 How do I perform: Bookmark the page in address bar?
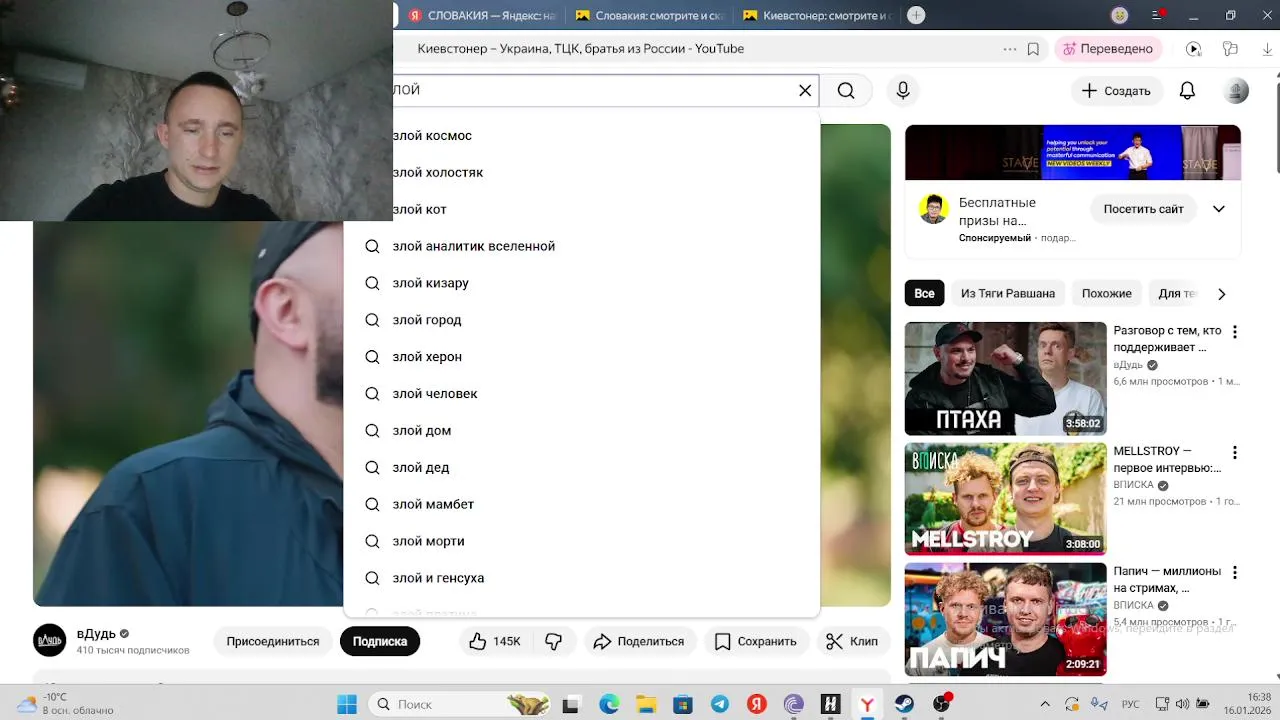tap(1033, 48)
